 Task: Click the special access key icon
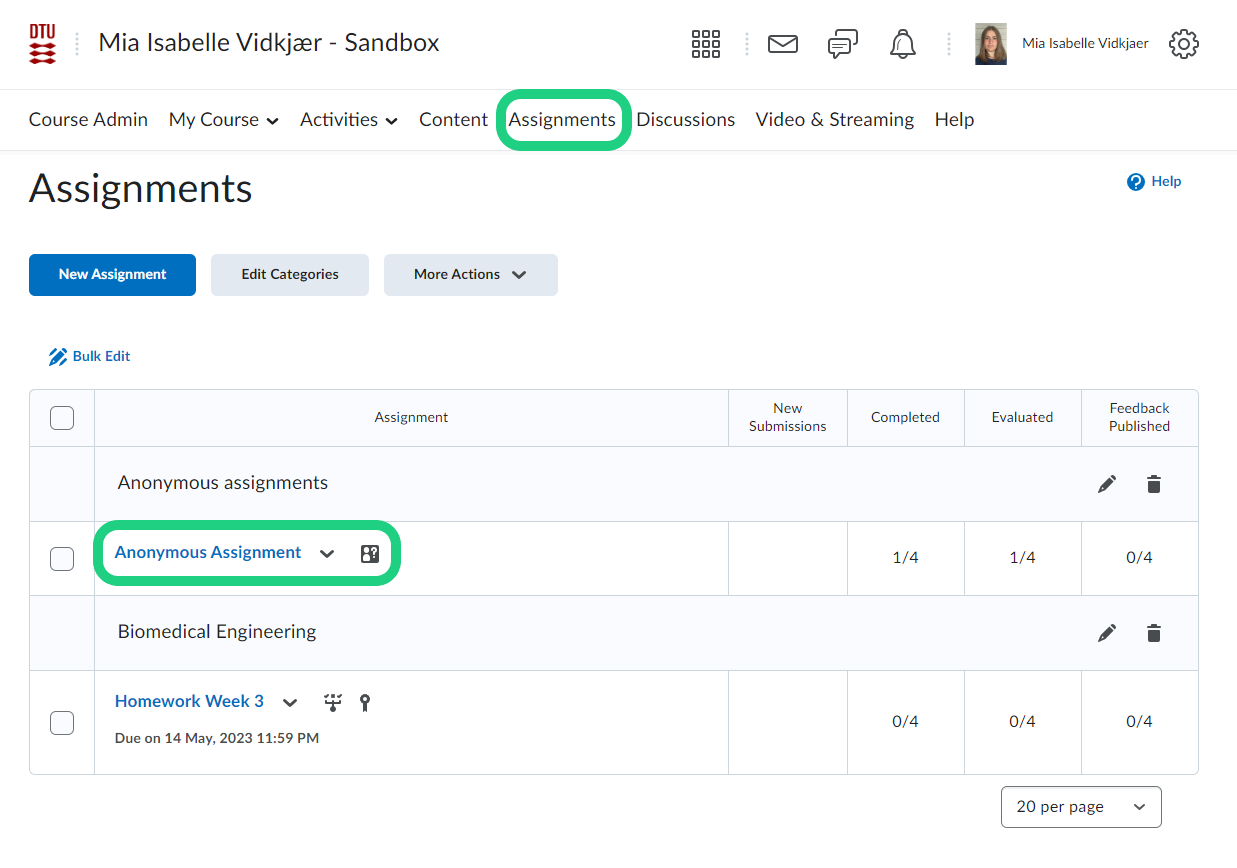click(x=365, y=703)
